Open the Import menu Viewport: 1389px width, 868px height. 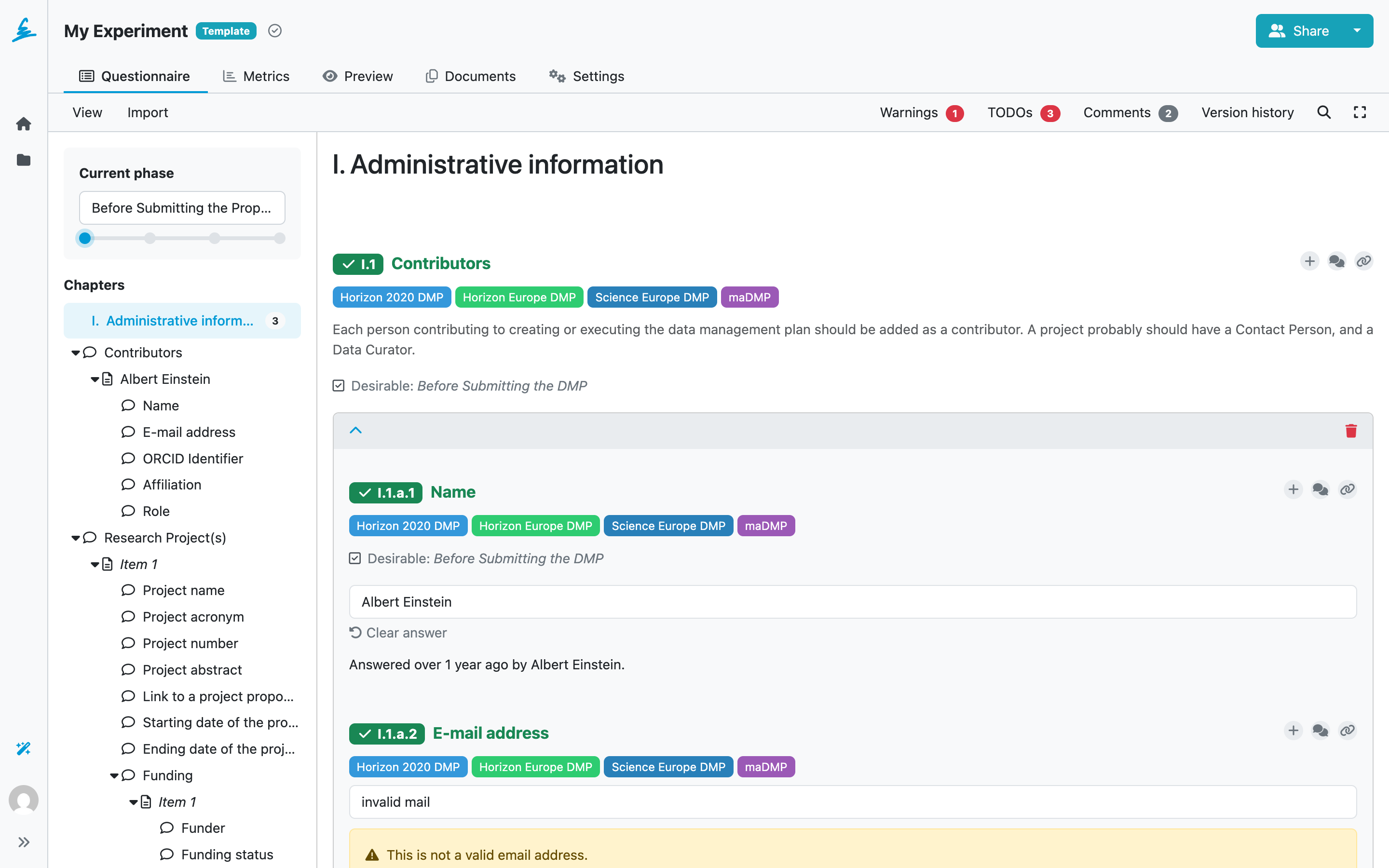(x=148, y=112)
